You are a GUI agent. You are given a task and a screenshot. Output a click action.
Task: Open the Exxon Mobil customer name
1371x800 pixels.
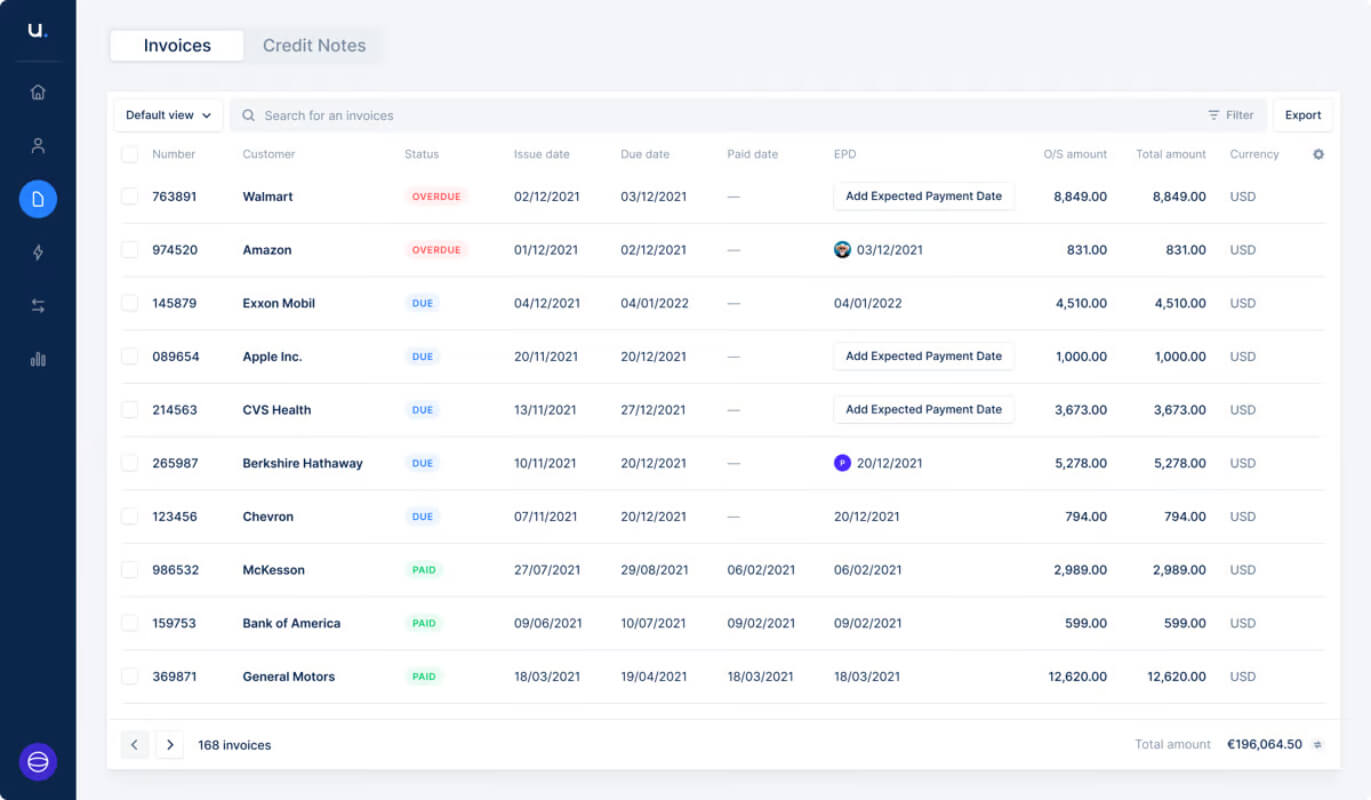tap(279, 303)
